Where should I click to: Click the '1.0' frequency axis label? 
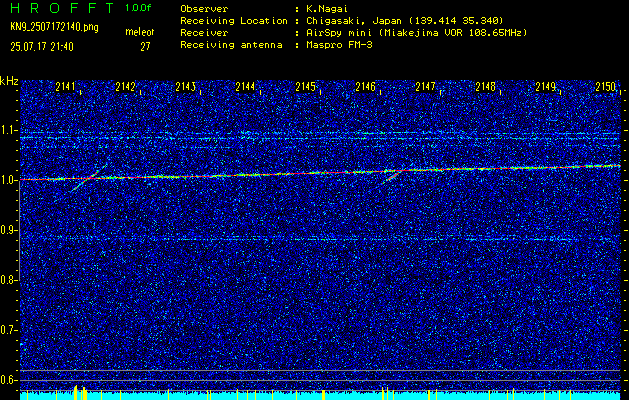(8, 180)
